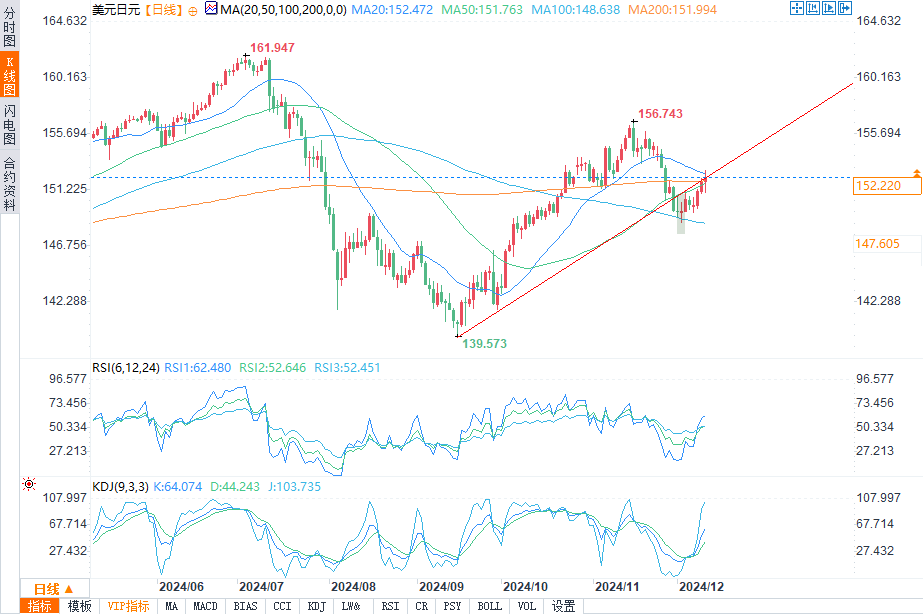Click the J:103.735 value
The width and height of the screenshot is (923, 614).
294,487
